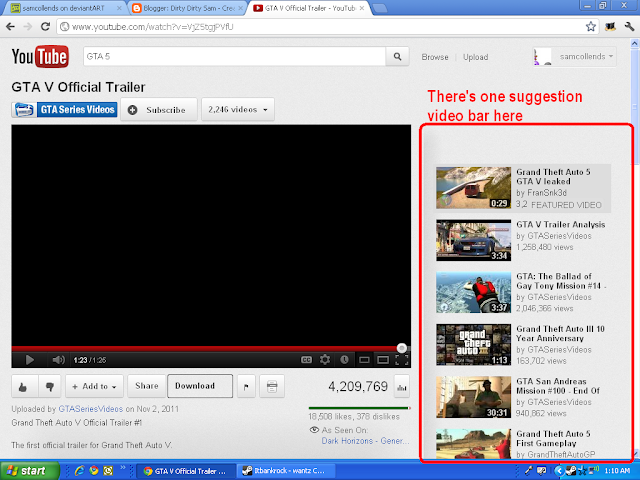Expand the 2,246 videos dropdown
Image resolution: width=640 pixels, height=480 pixels.
238,109
